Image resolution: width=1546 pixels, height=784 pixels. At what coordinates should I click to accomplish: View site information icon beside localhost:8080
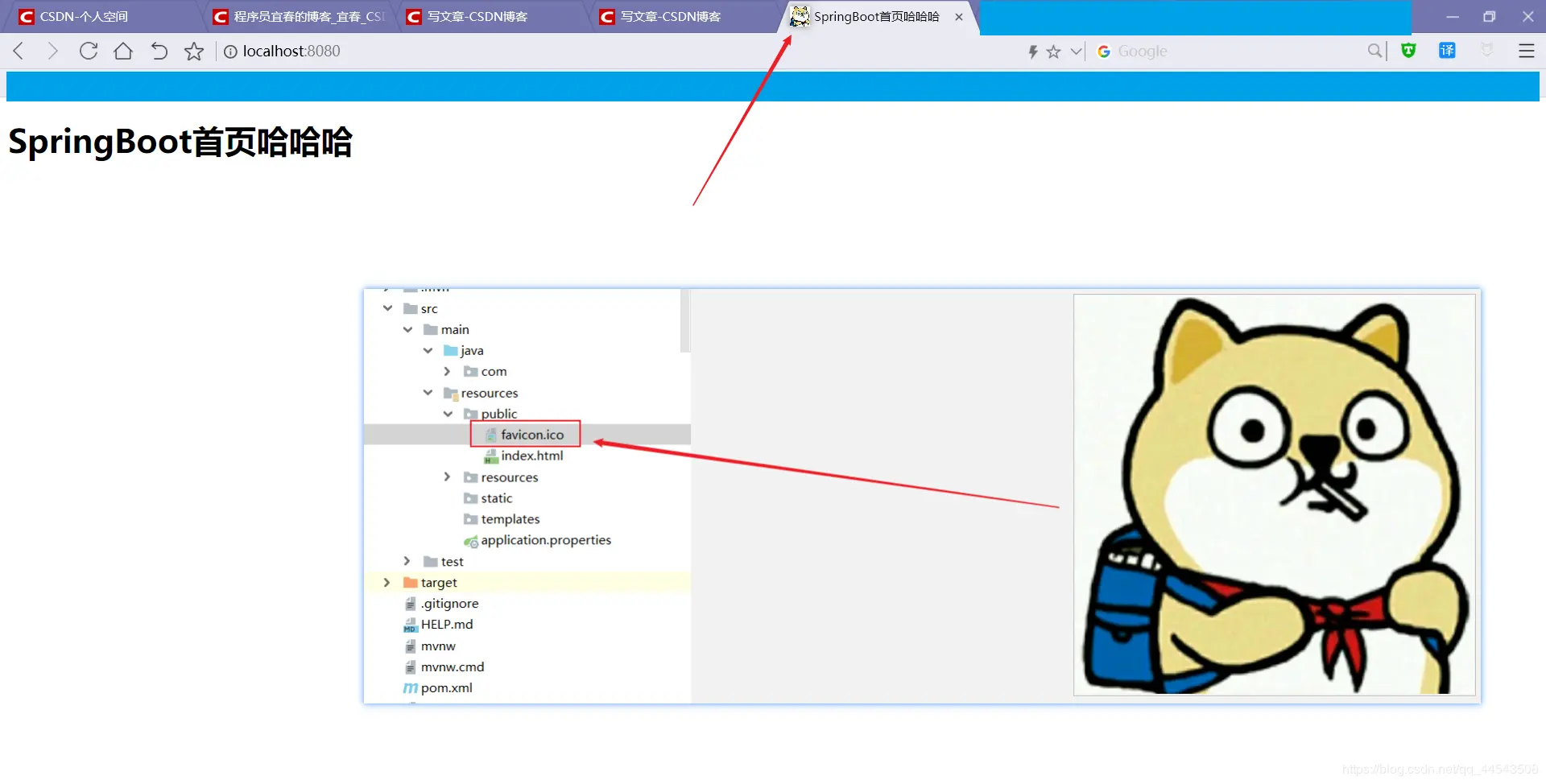(x=230, y=52)
